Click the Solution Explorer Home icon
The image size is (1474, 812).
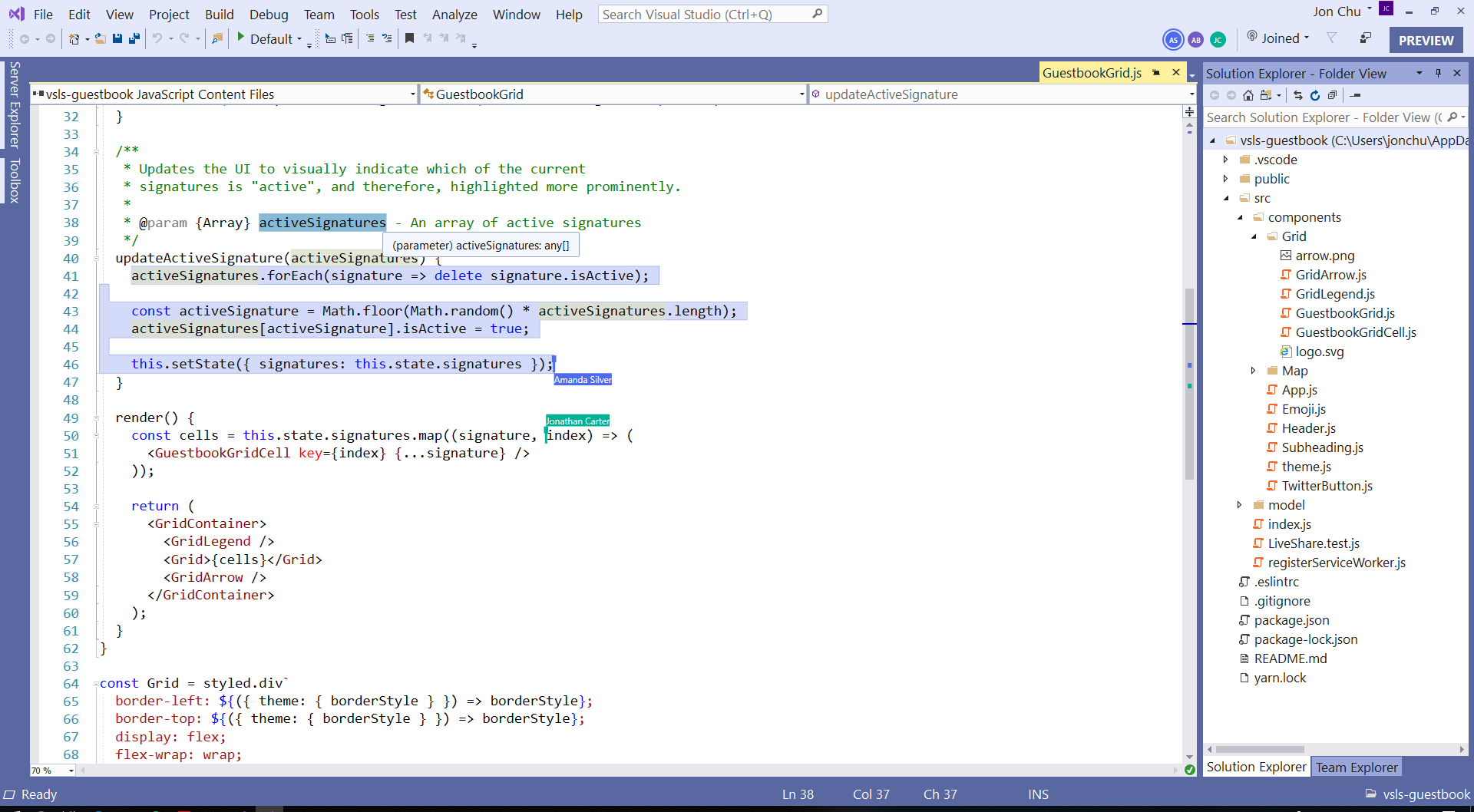1248,95
